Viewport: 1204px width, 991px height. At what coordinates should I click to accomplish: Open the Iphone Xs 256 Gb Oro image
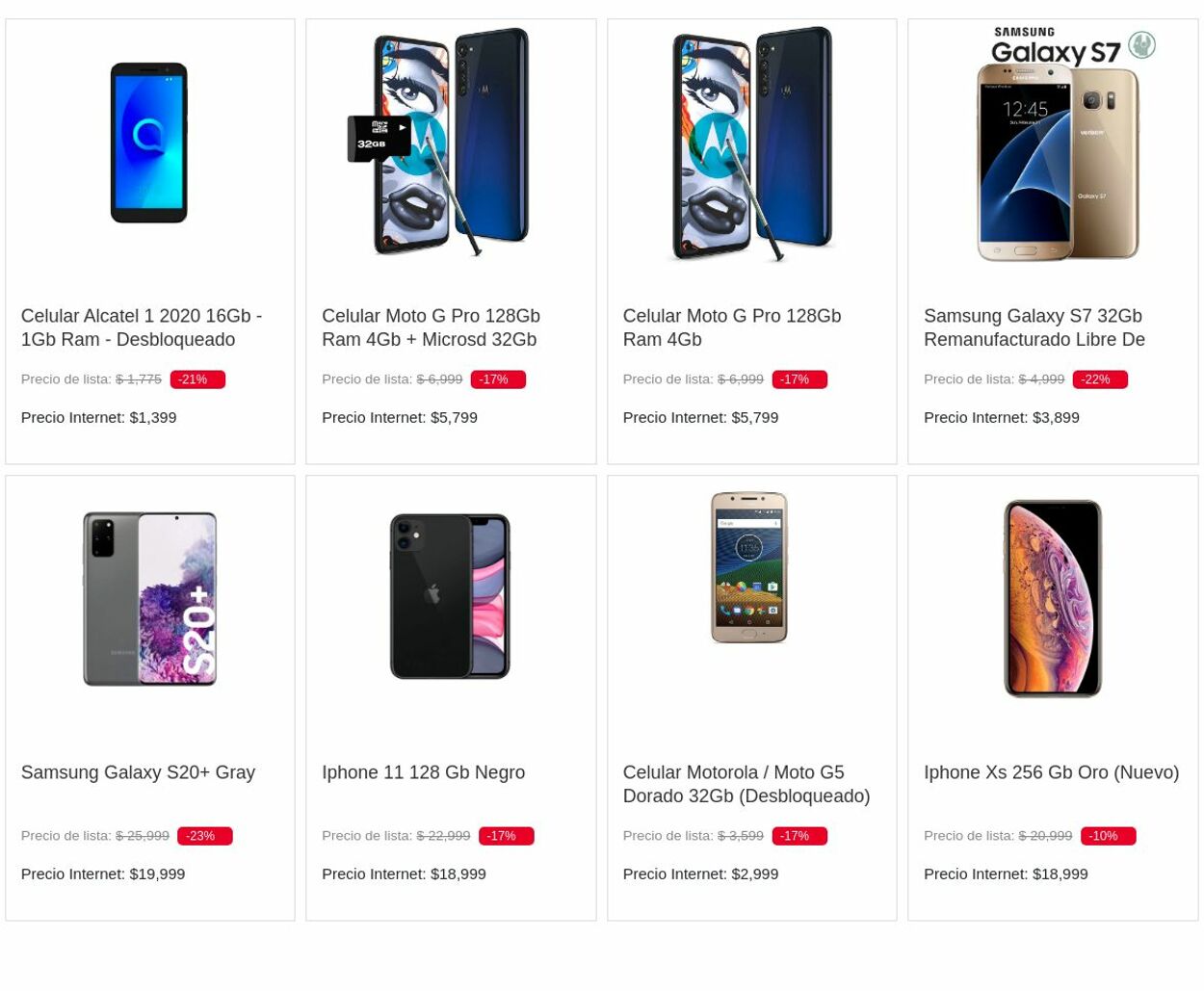(x=1053, y=597)
